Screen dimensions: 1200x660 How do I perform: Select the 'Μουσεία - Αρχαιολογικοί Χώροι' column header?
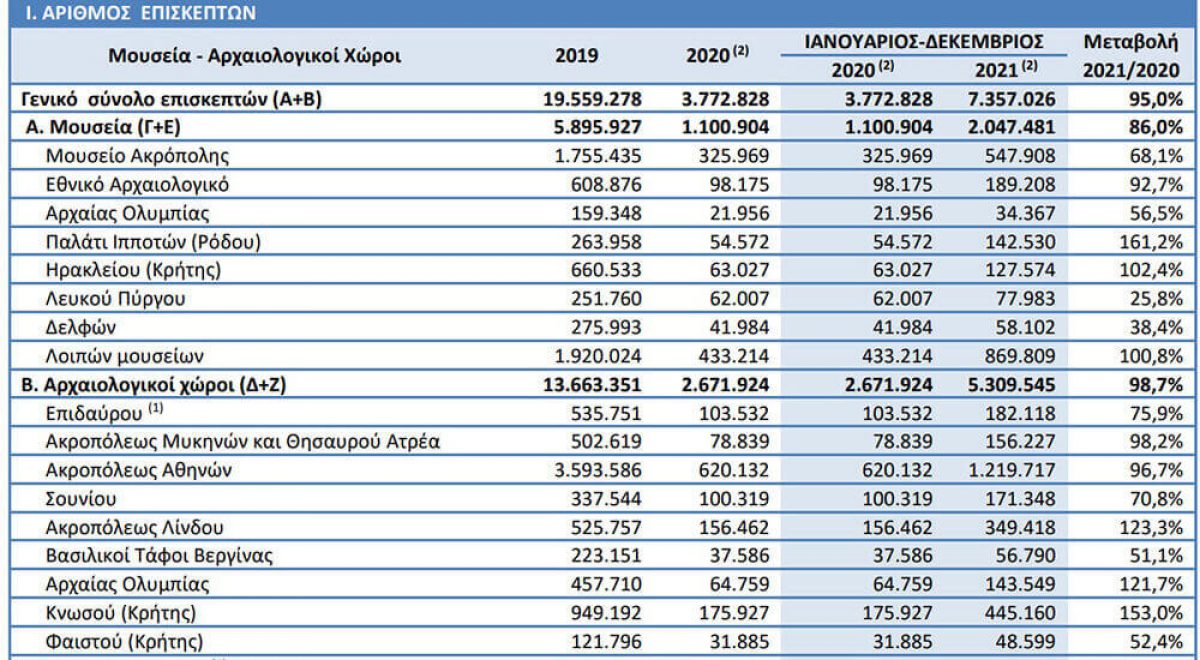tap(254, 56)
